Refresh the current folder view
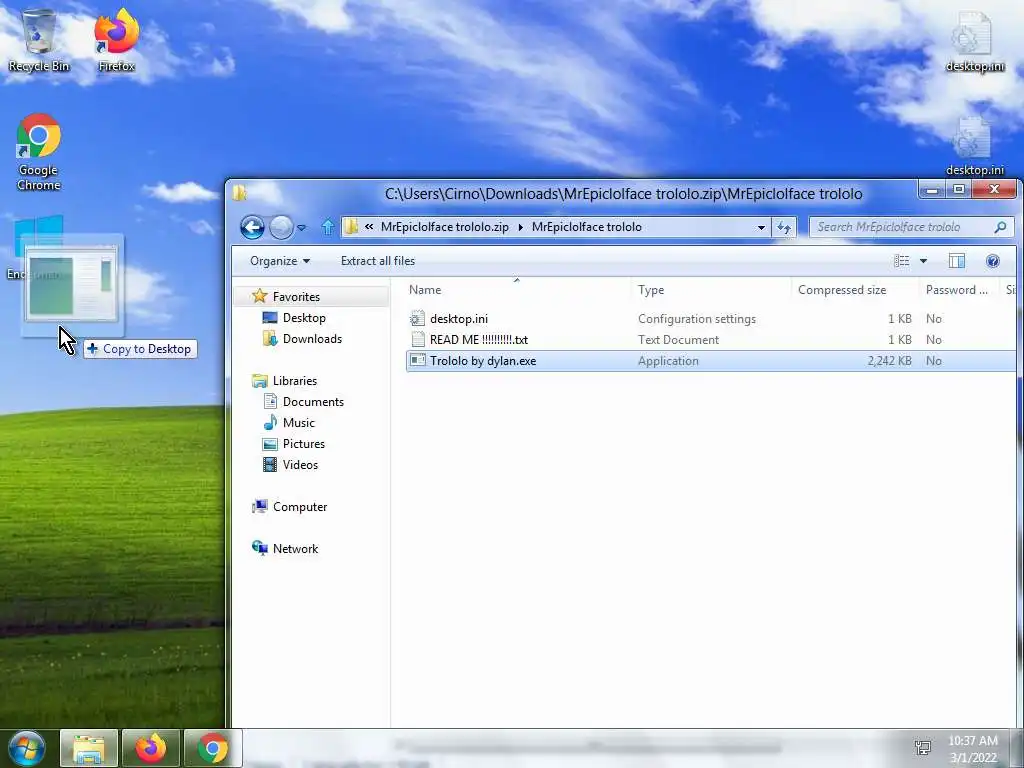Viewport: 1024px width, 768px height. point(784,227)
